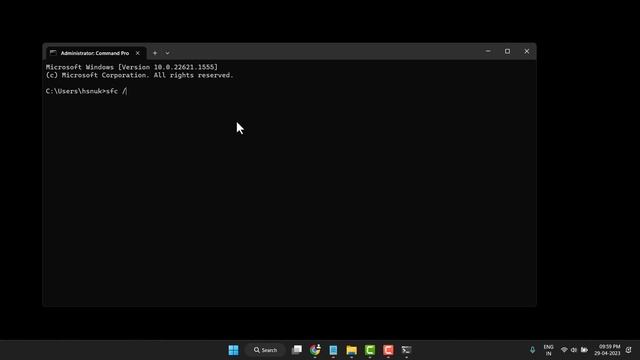Open the clock showing 29-04-2023
Image resolution: width=640 pixels, height=360 pixels.
tap(607, 350)
